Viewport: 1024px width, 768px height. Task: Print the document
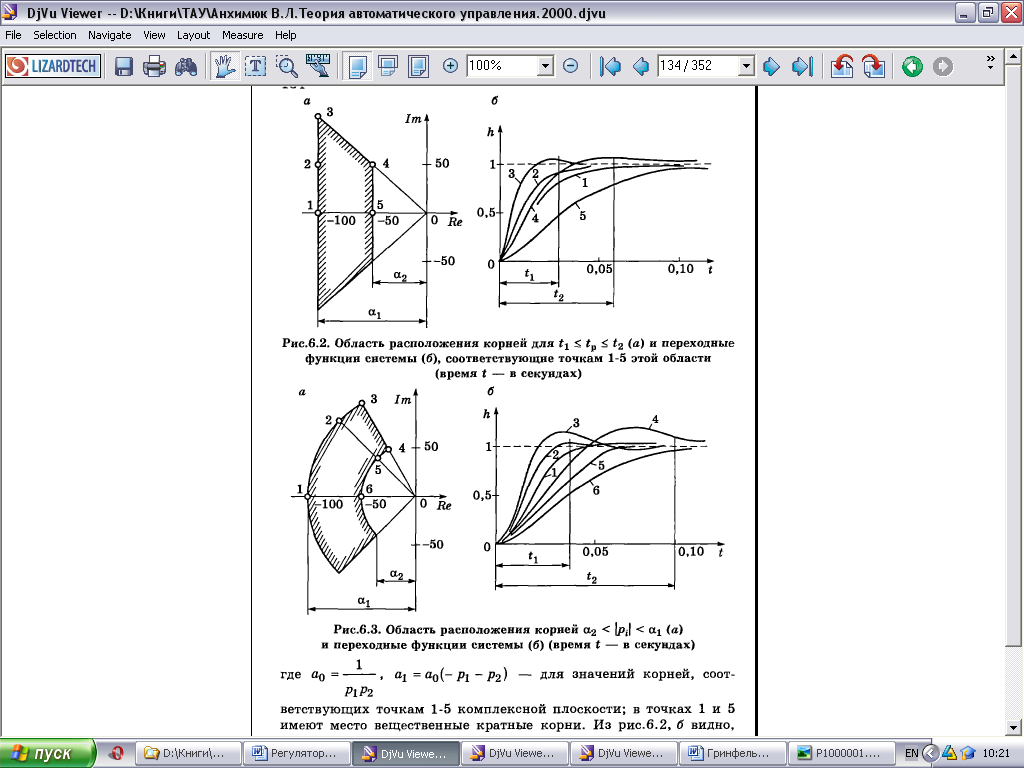(x=154, y=66)
